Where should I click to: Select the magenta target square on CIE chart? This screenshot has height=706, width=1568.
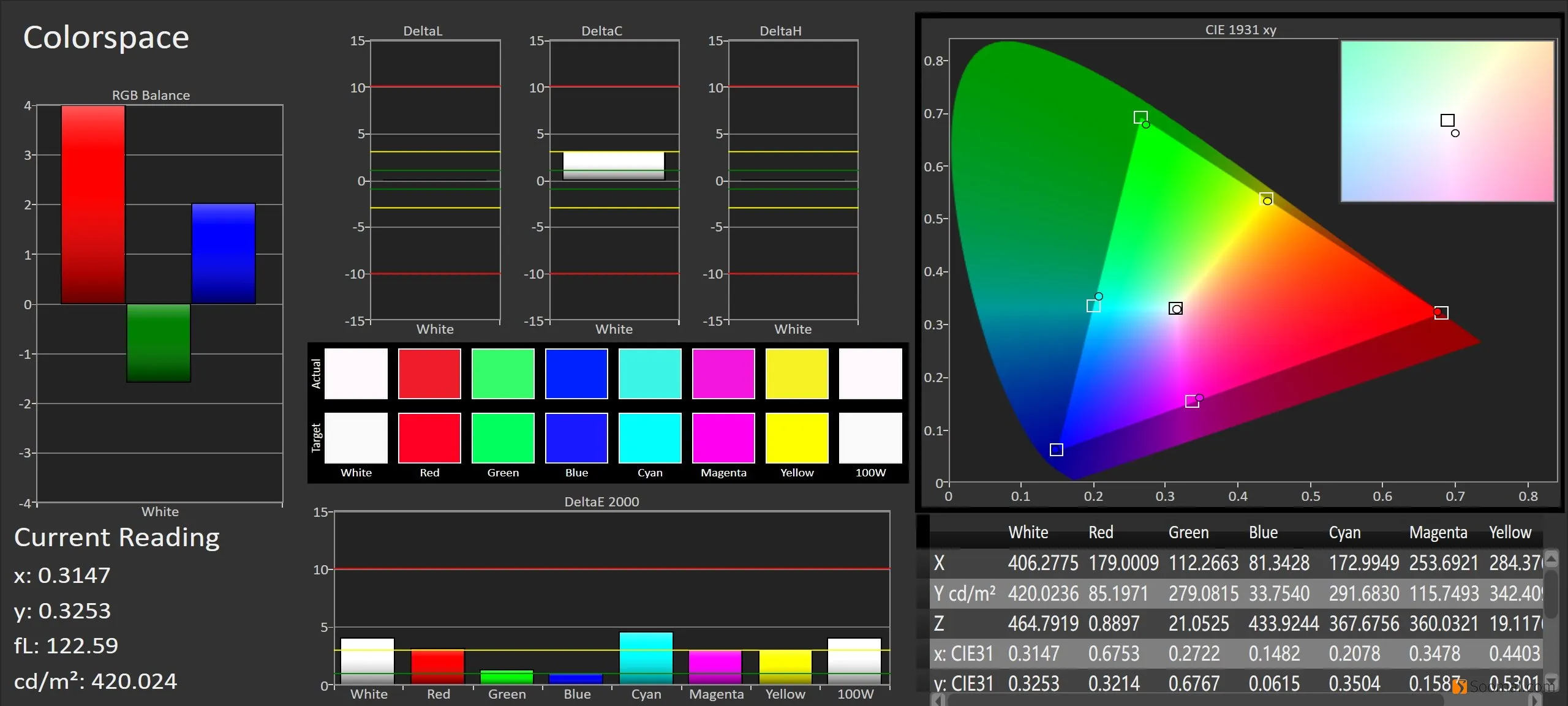pos(1192,401)
